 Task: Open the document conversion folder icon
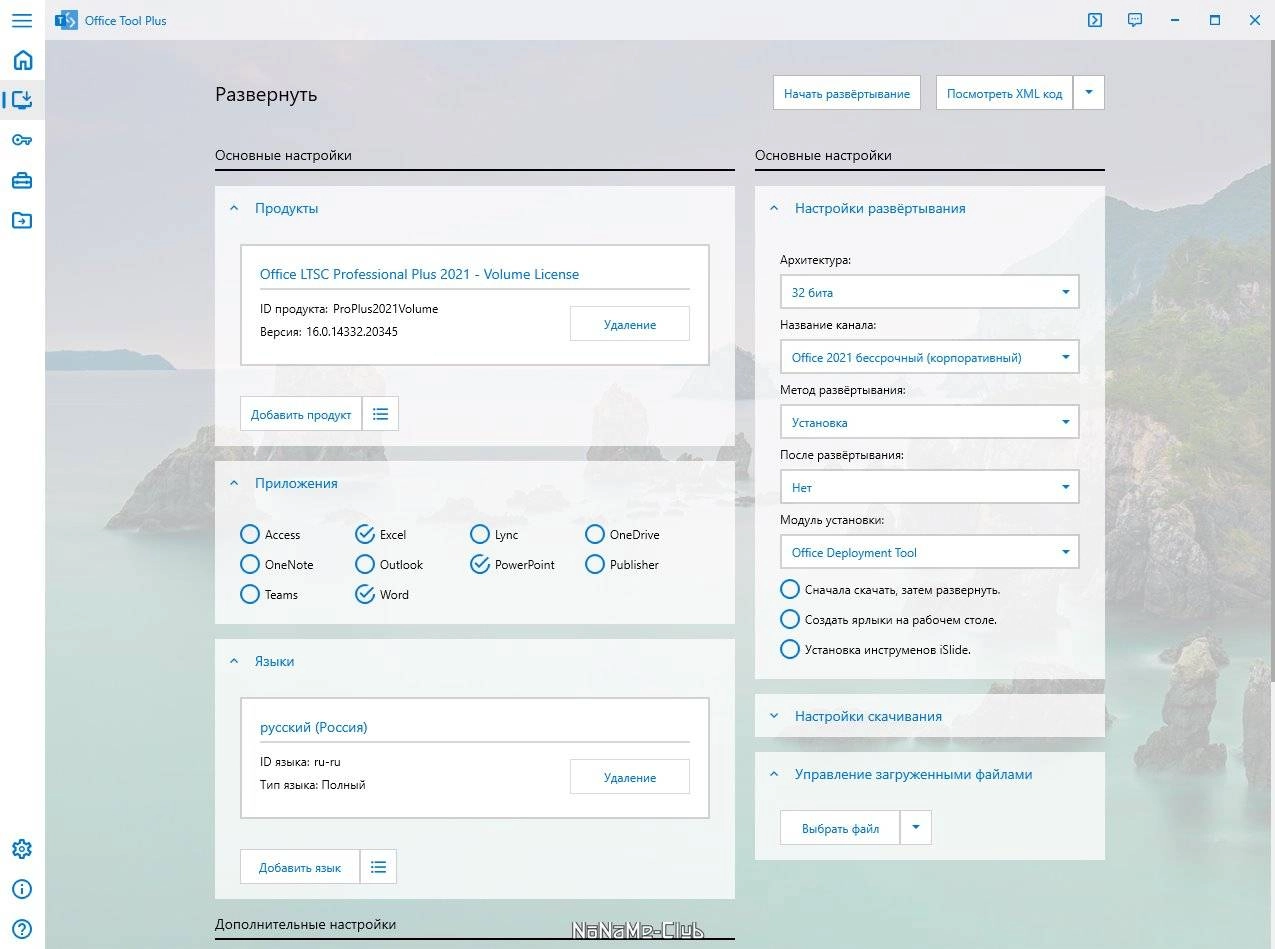[22, 220]
